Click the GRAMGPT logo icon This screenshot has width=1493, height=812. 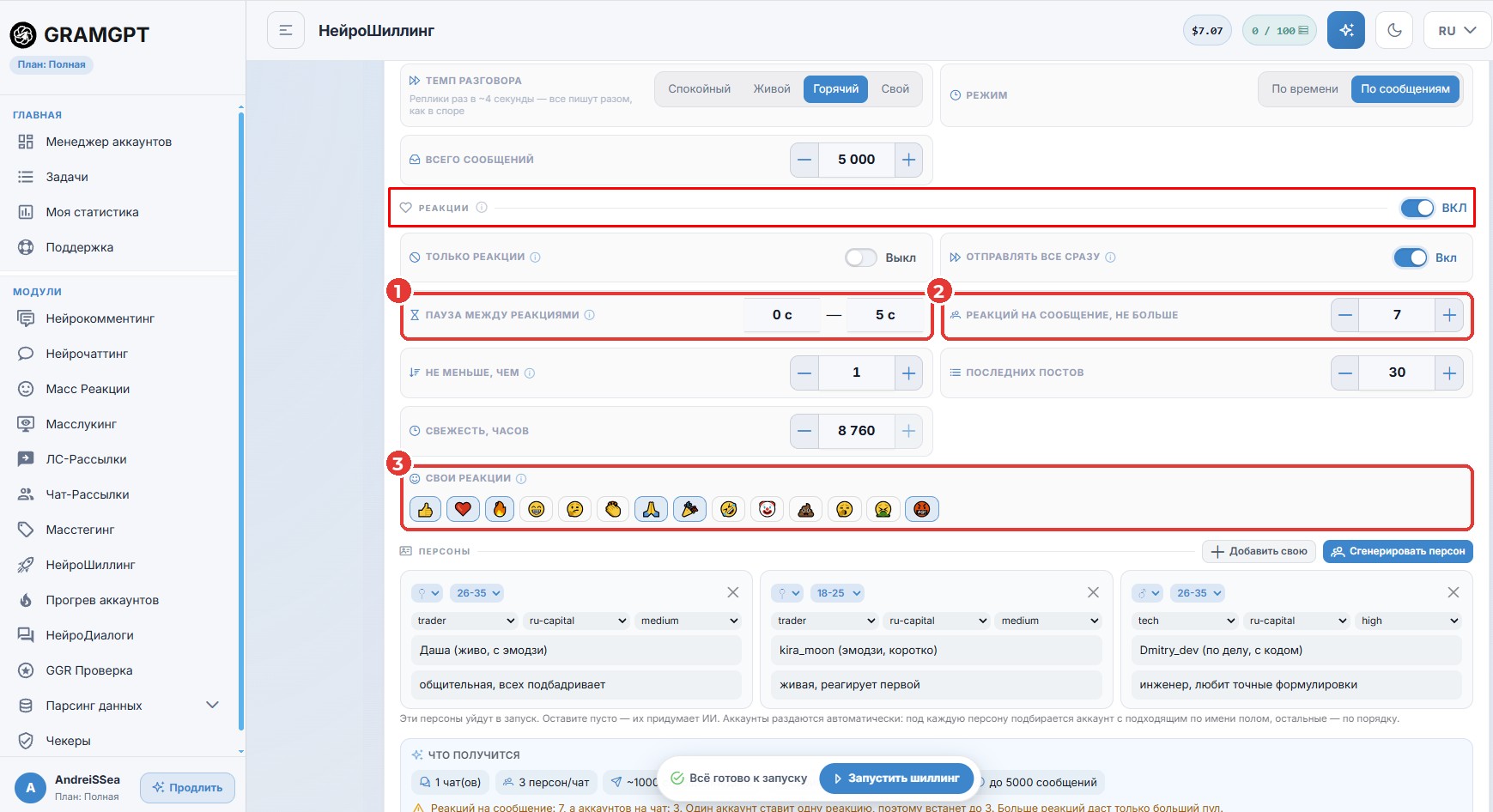(x=23, y=34)
